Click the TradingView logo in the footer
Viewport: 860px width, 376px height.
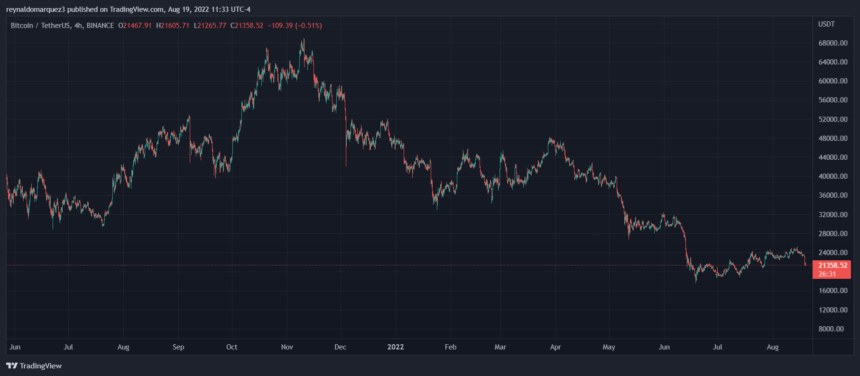pos(34,366)
